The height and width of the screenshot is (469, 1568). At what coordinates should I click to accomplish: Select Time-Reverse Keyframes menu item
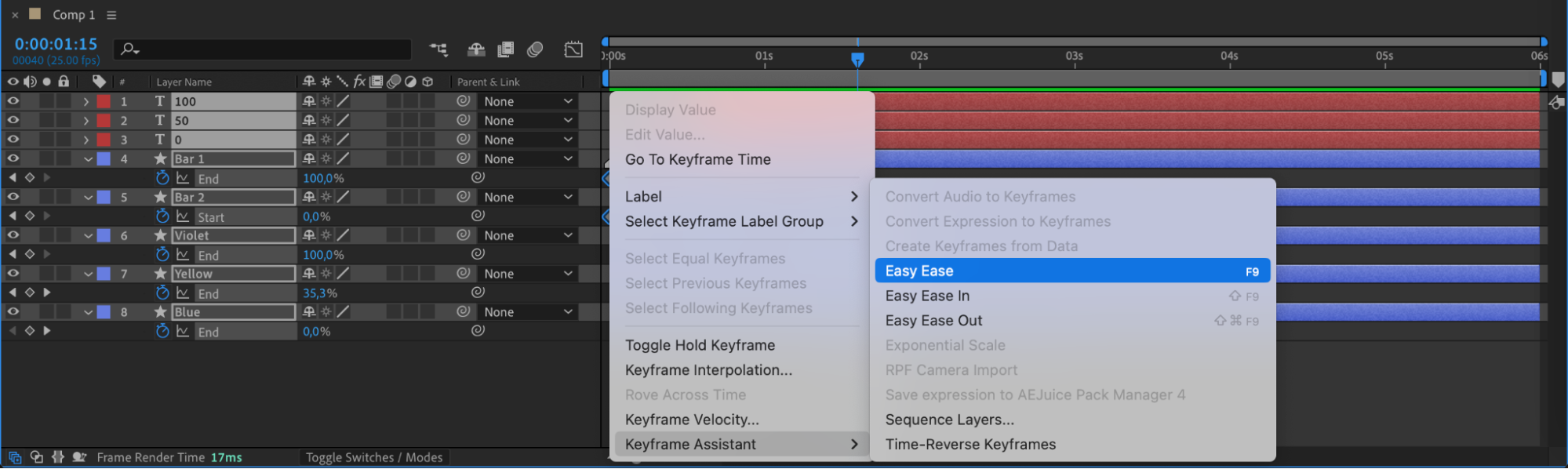(970, 445)
